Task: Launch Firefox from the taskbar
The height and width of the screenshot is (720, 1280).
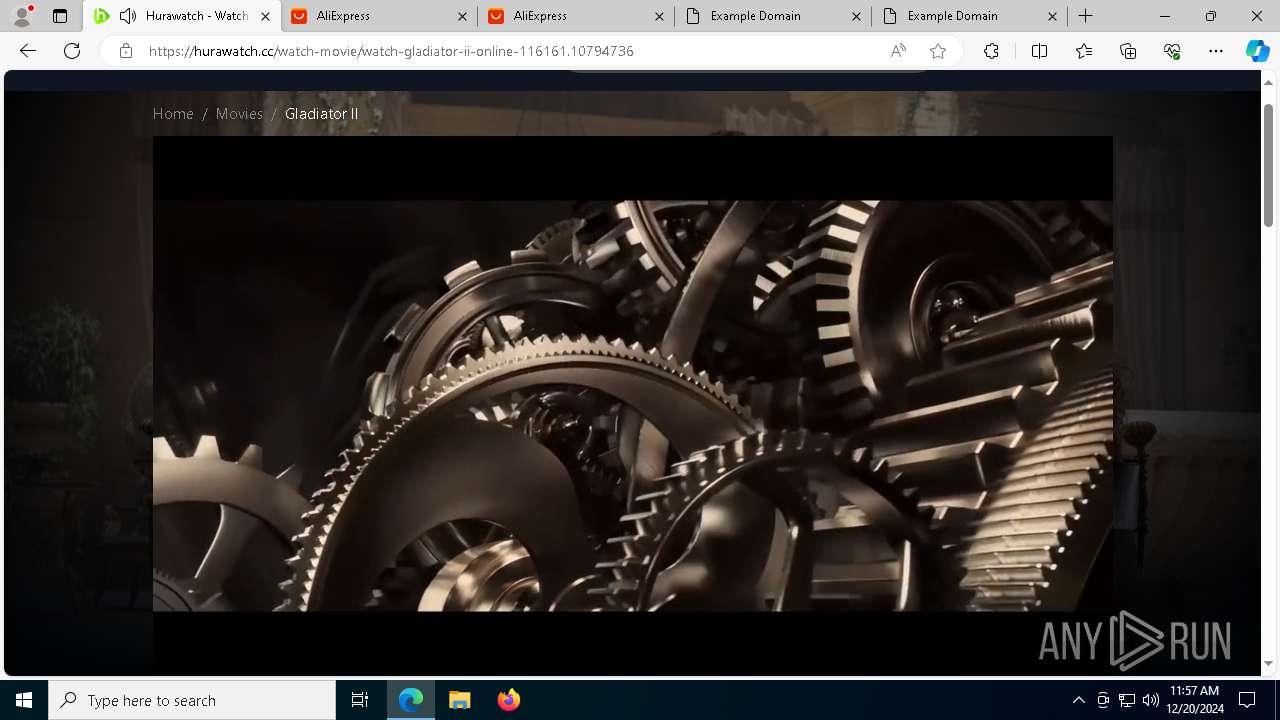Action: [x=508, y=700]
